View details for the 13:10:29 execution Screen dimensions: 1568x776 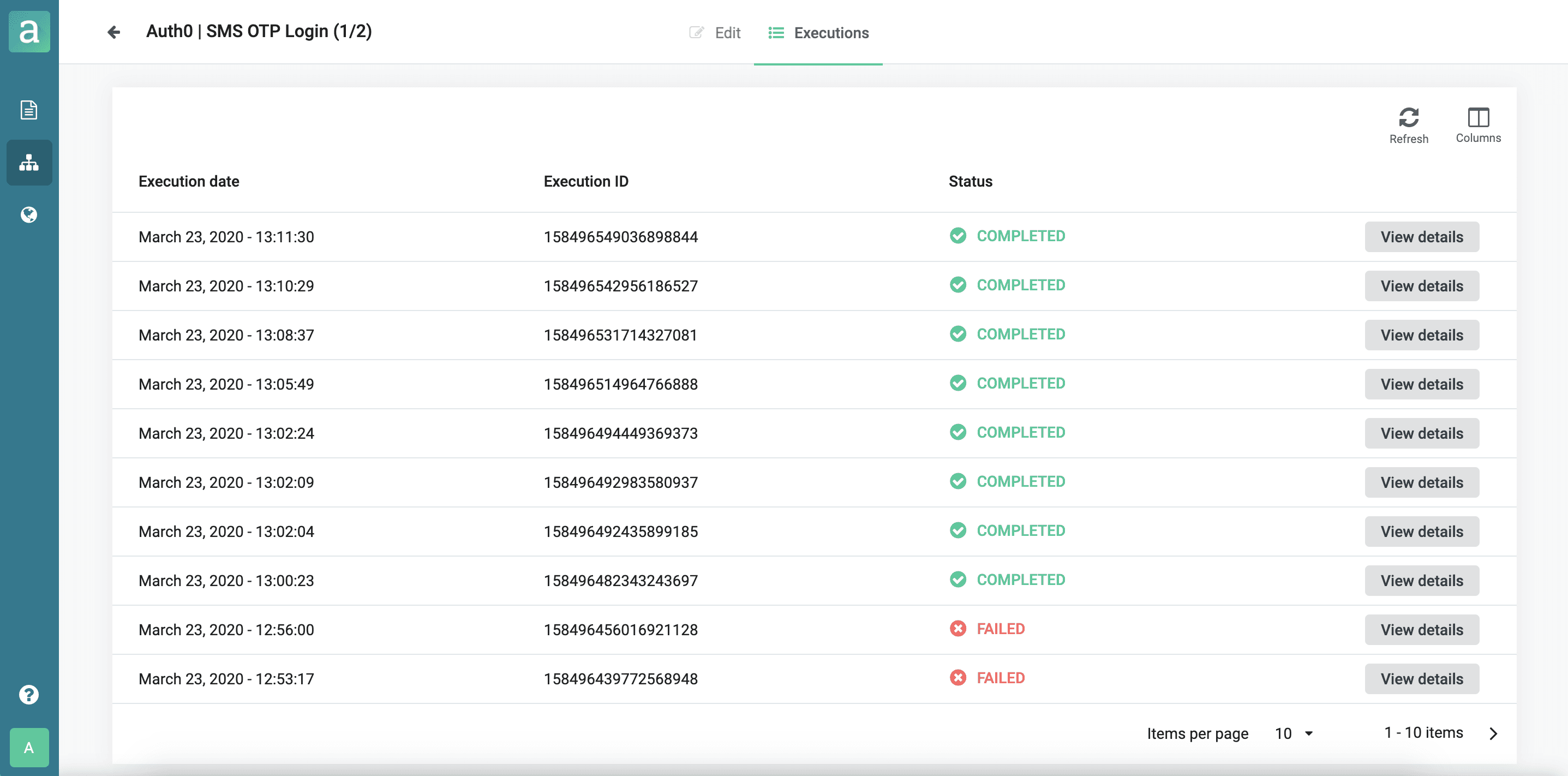click(1421, 286)
